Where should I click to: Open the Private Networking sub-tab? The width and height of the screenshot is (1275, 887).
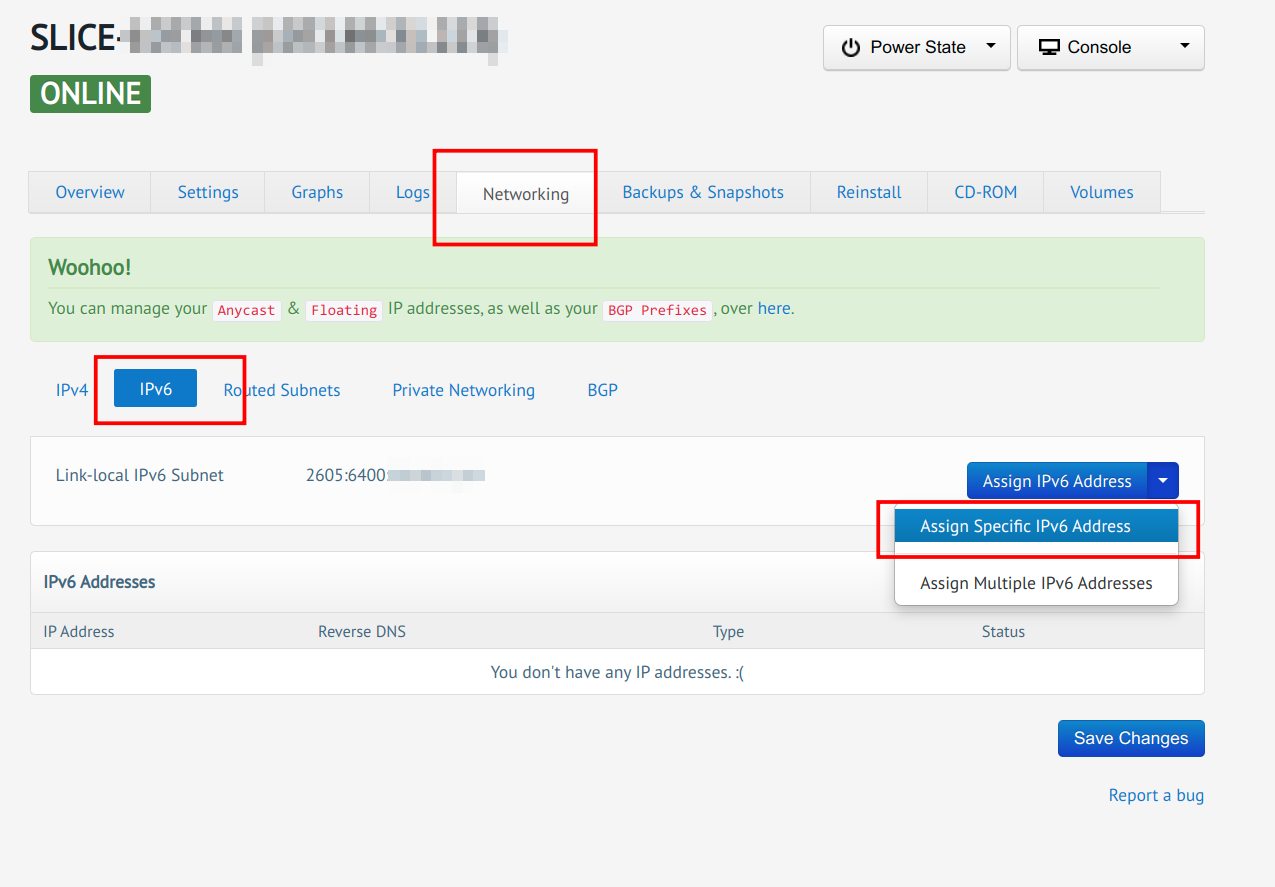[x=463, y=390]
